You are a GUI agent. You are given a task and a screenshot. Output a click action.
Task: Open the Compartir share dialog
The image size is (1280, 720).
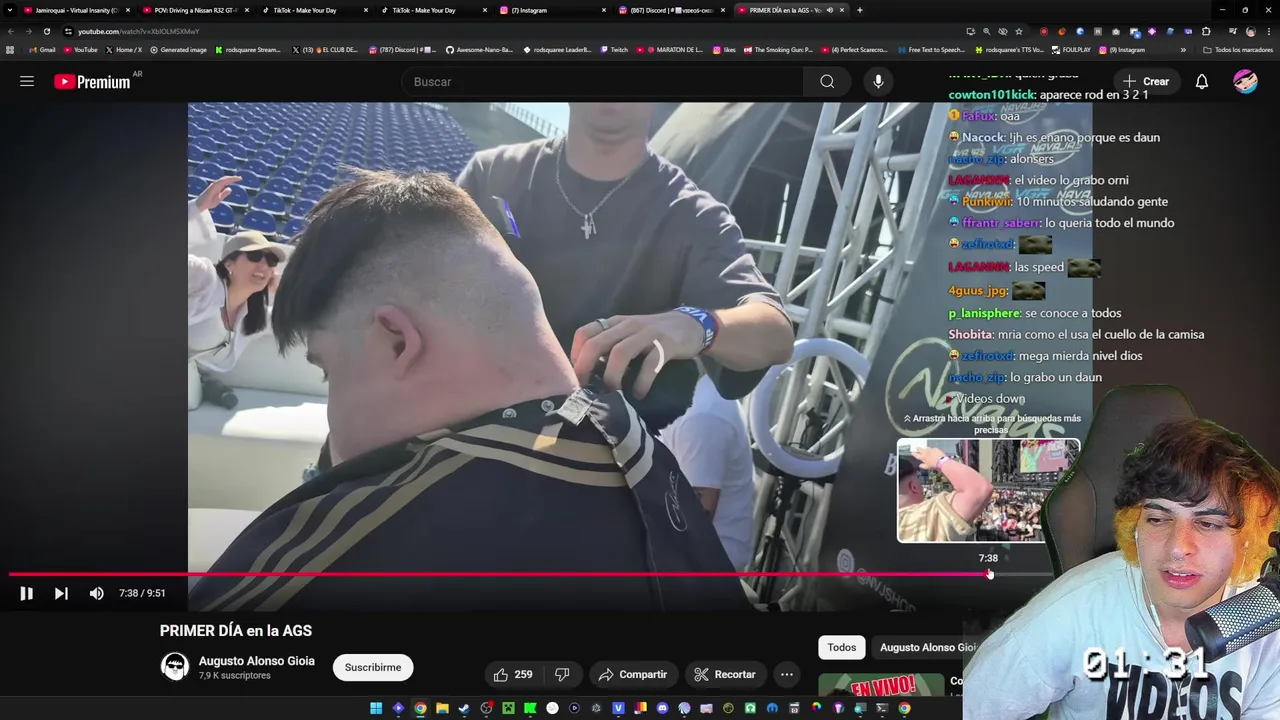[633, 675]
